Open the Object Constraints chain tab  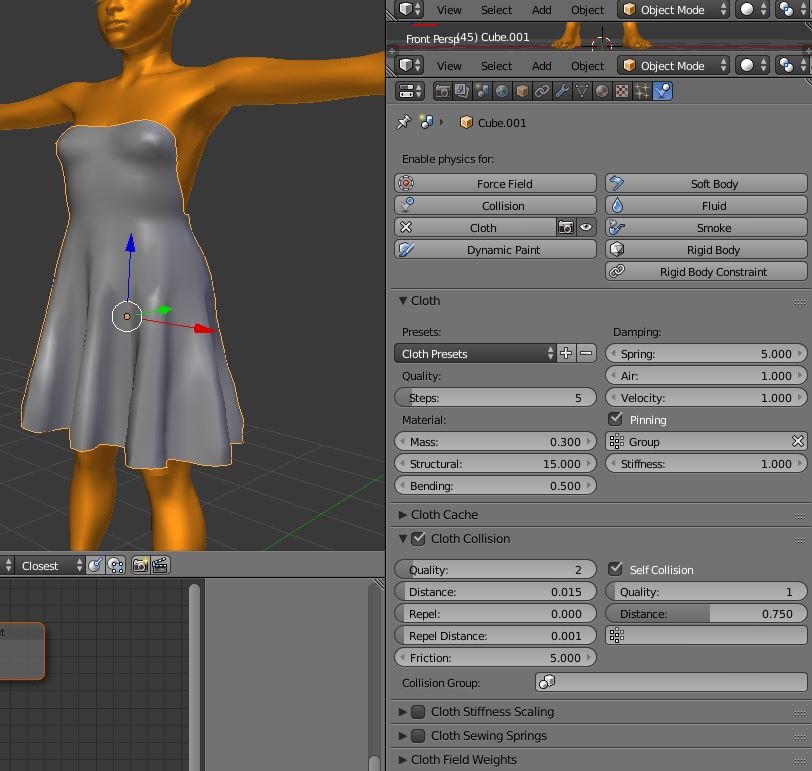point(542,91)
